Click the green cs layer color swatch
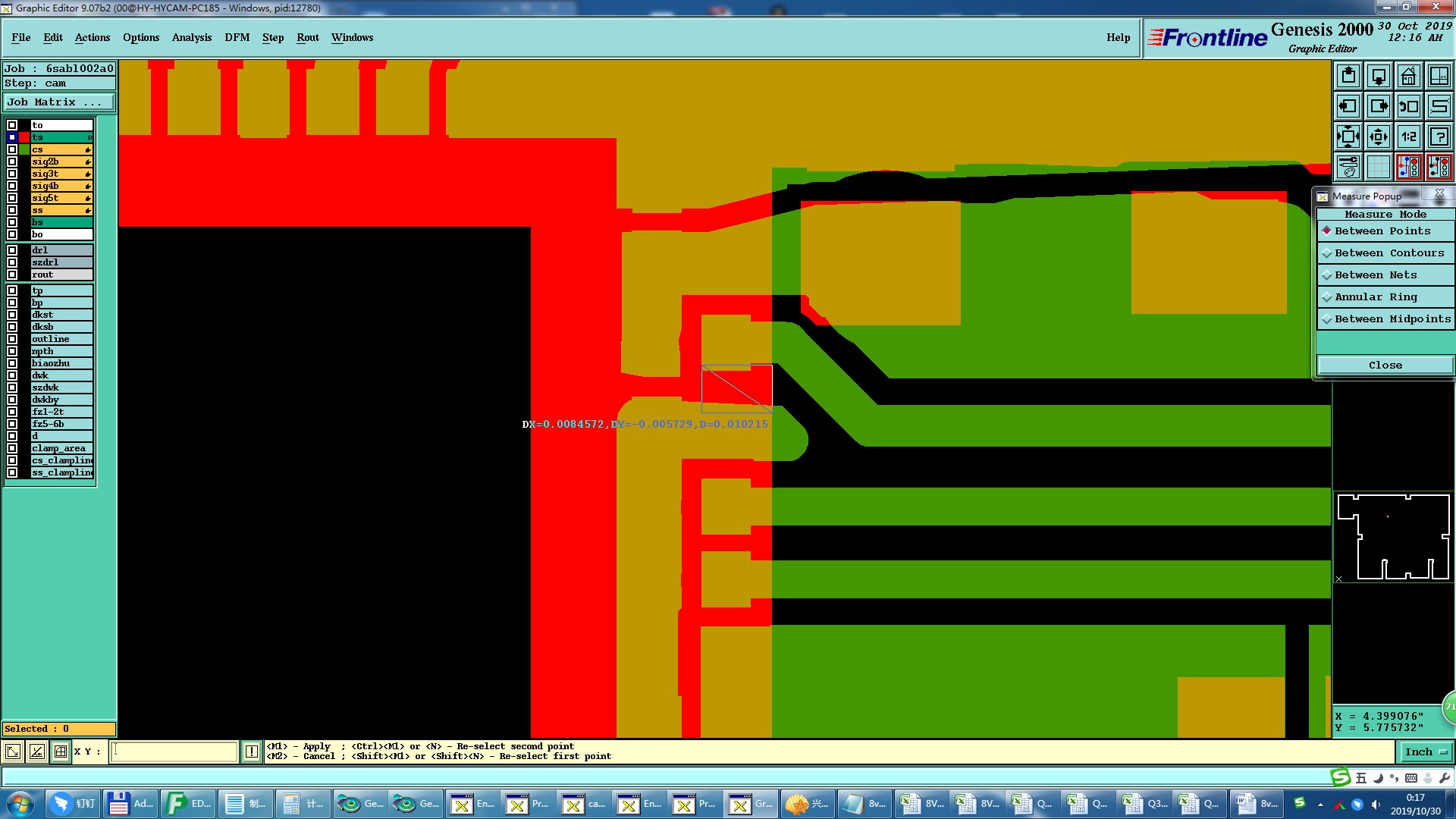Image resolution: width=1456 pixels, height=819 pixels. click(24, 149)
